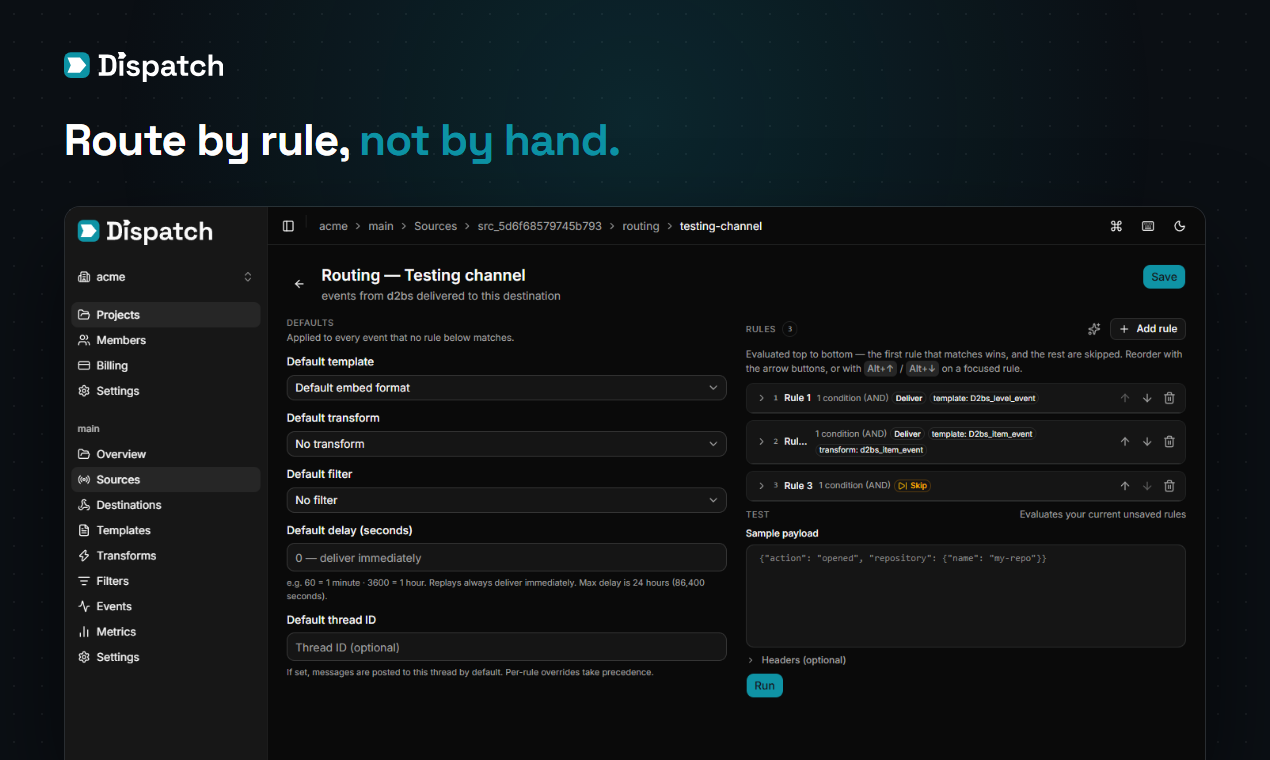Viewport: 1270px width, 760px height.
Task: Open the command palette icon
Action: (x=1116, y=226)
